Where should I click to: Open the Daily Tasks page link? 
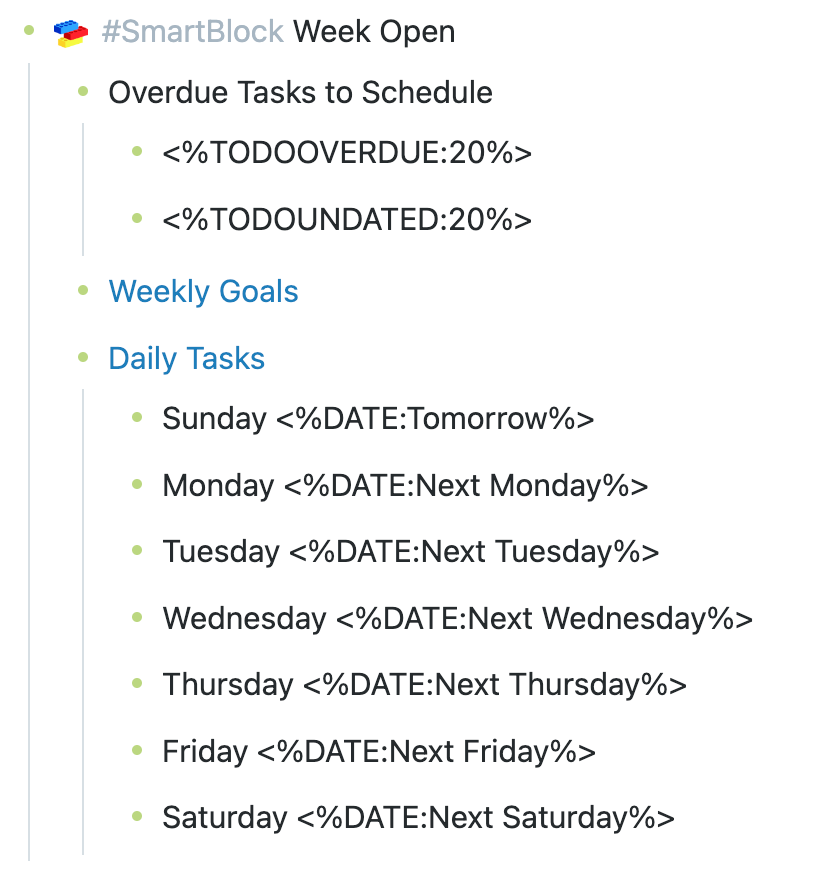point(186,358)
